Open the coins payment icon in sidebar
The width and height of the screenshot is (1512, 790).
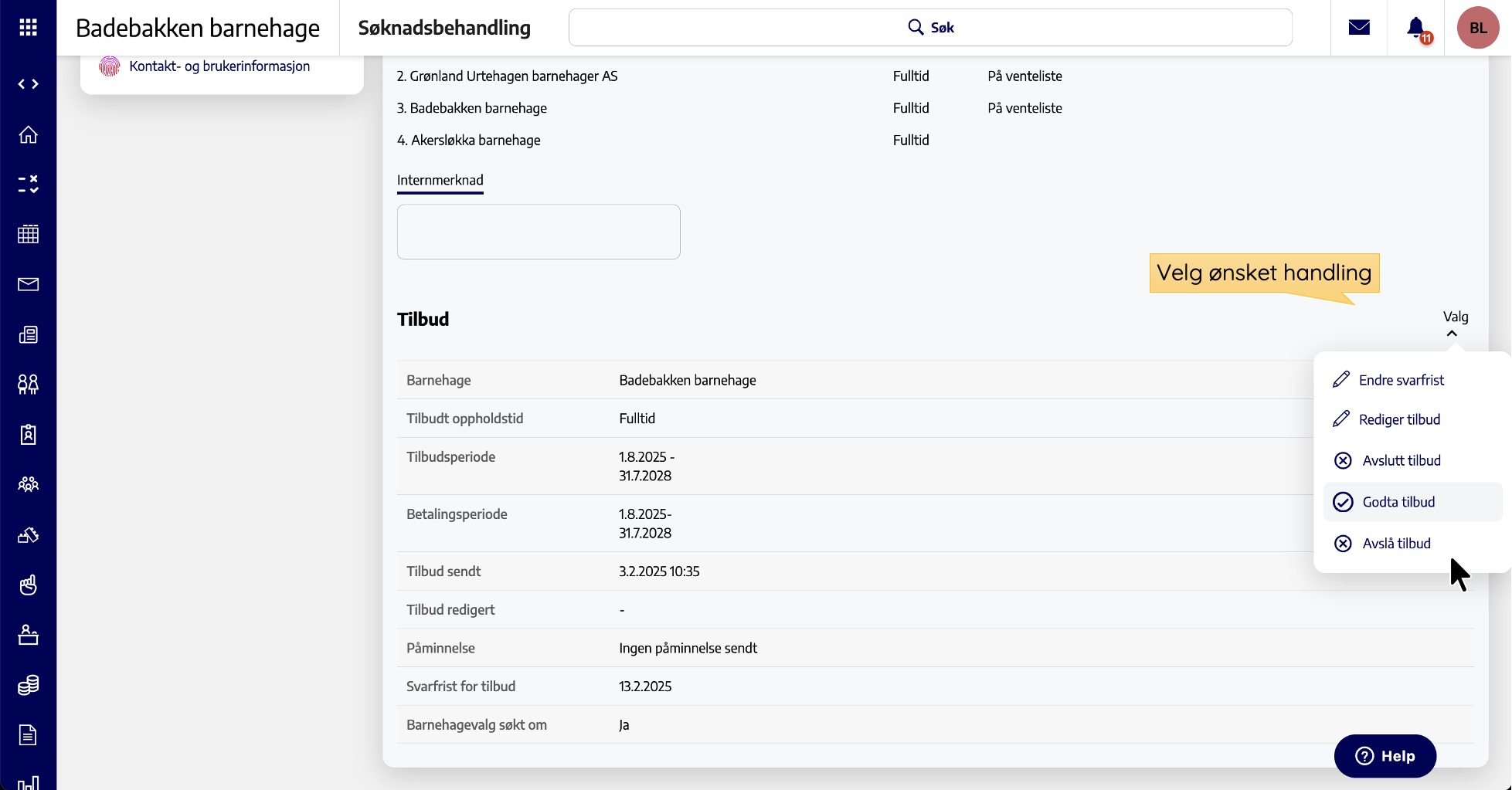click(x=28, y=685)
